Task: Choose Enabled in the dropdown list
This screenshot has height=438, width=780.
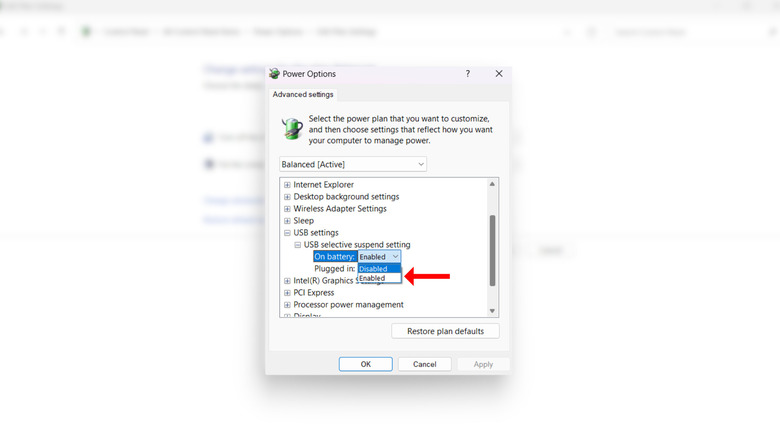Action: coord(379,278)
